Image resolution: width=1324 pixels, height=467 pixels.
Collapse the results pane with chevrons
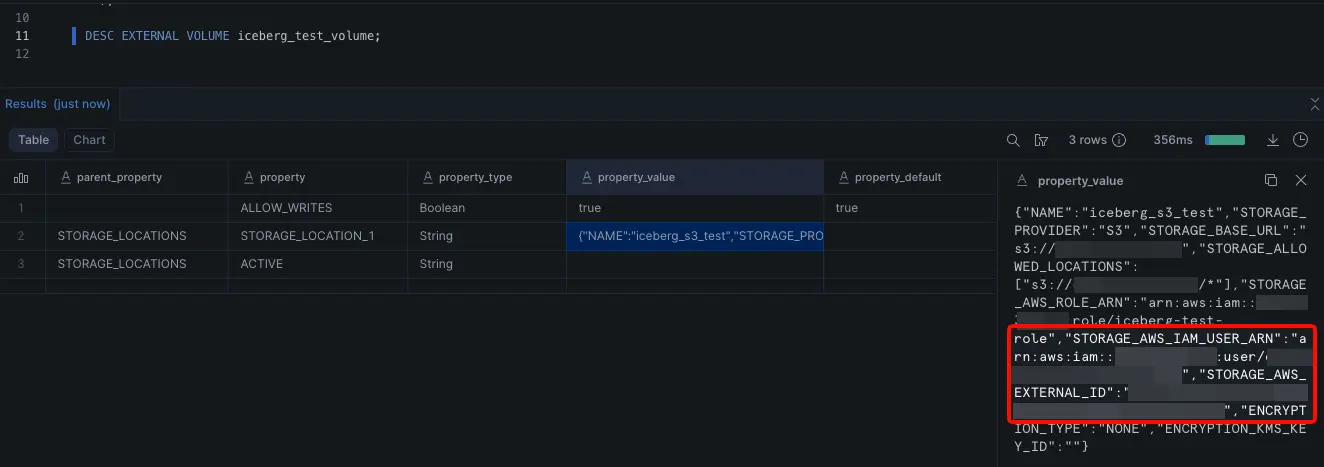(x=1315, y=104)
